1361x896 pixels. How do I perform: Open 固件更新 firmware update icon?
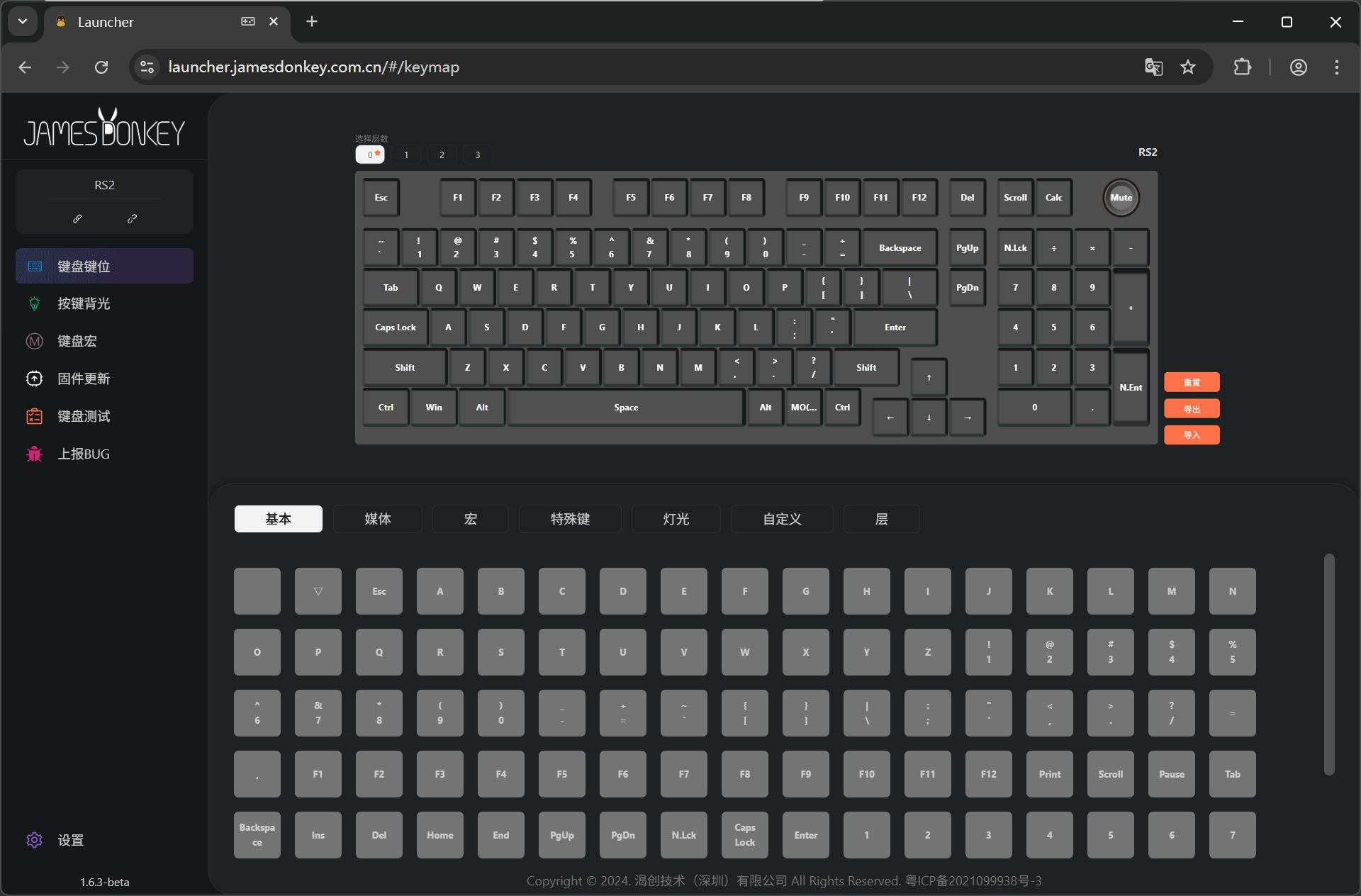click(34, 379)
